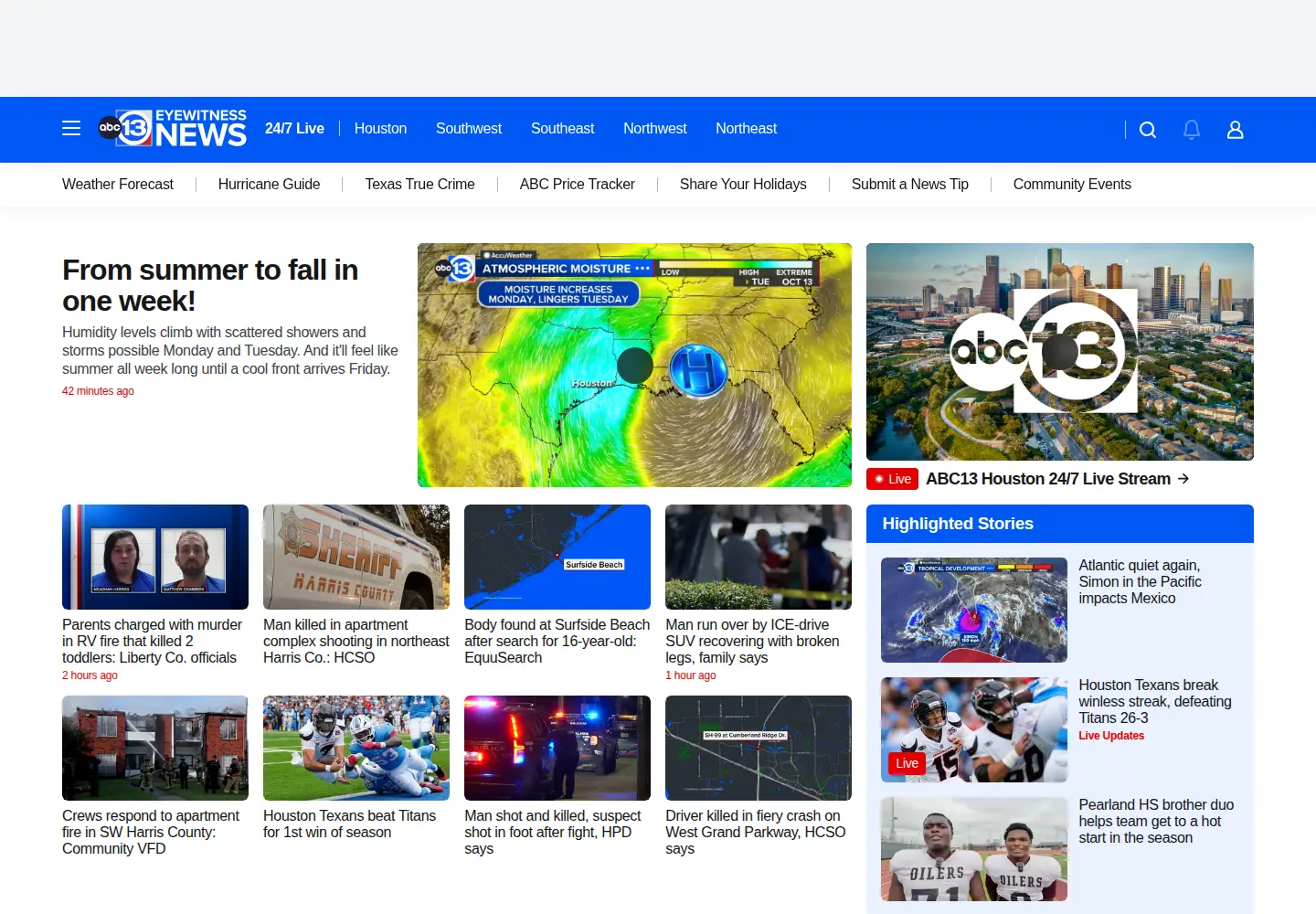The height and width of the screenshot is (914, 1316).
Task: Read 'Pearland HS brother duo' story
Action: point(1156,822)
